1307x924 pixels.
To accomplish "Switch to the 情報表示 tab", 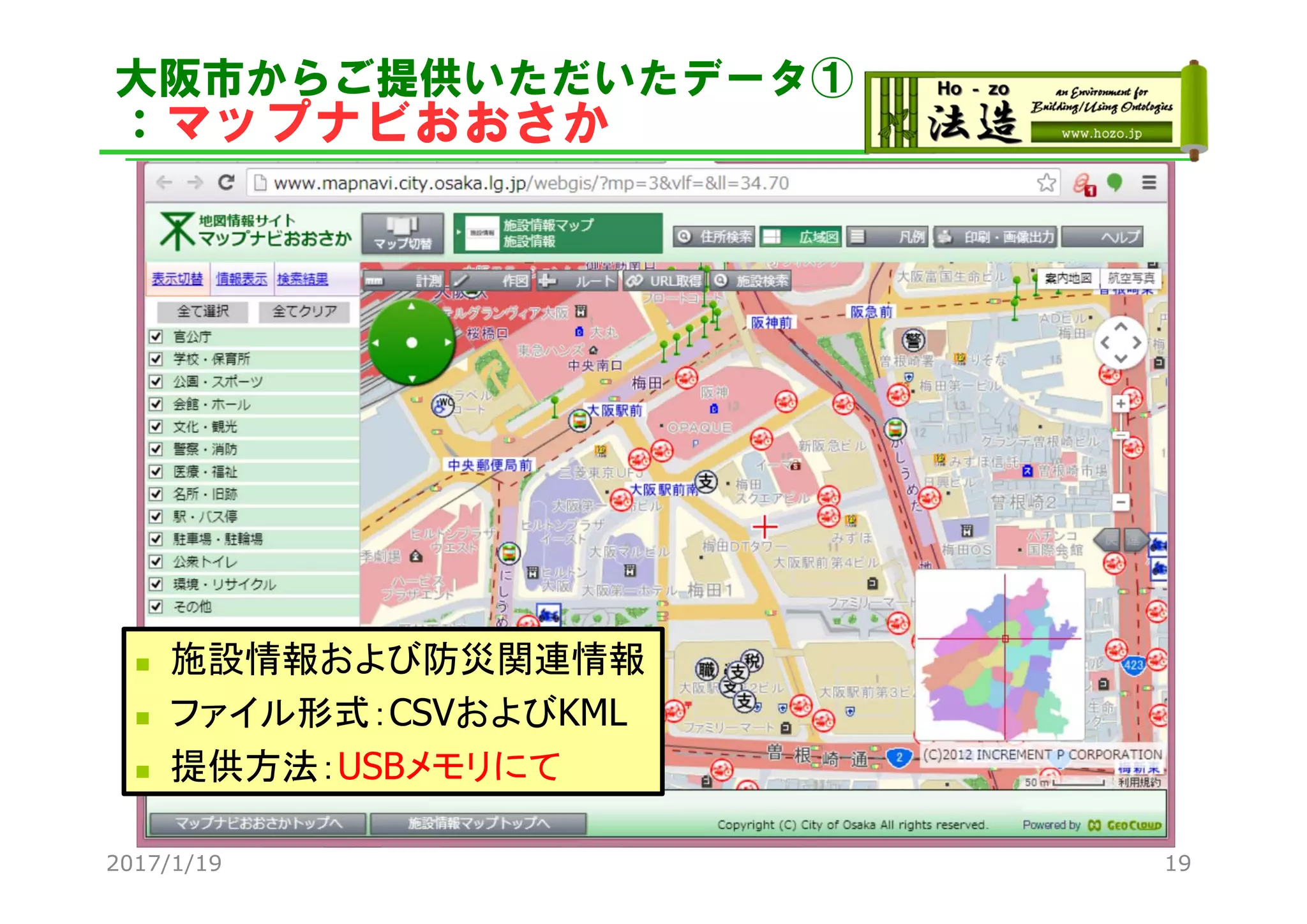I will (x=241, y=279).
